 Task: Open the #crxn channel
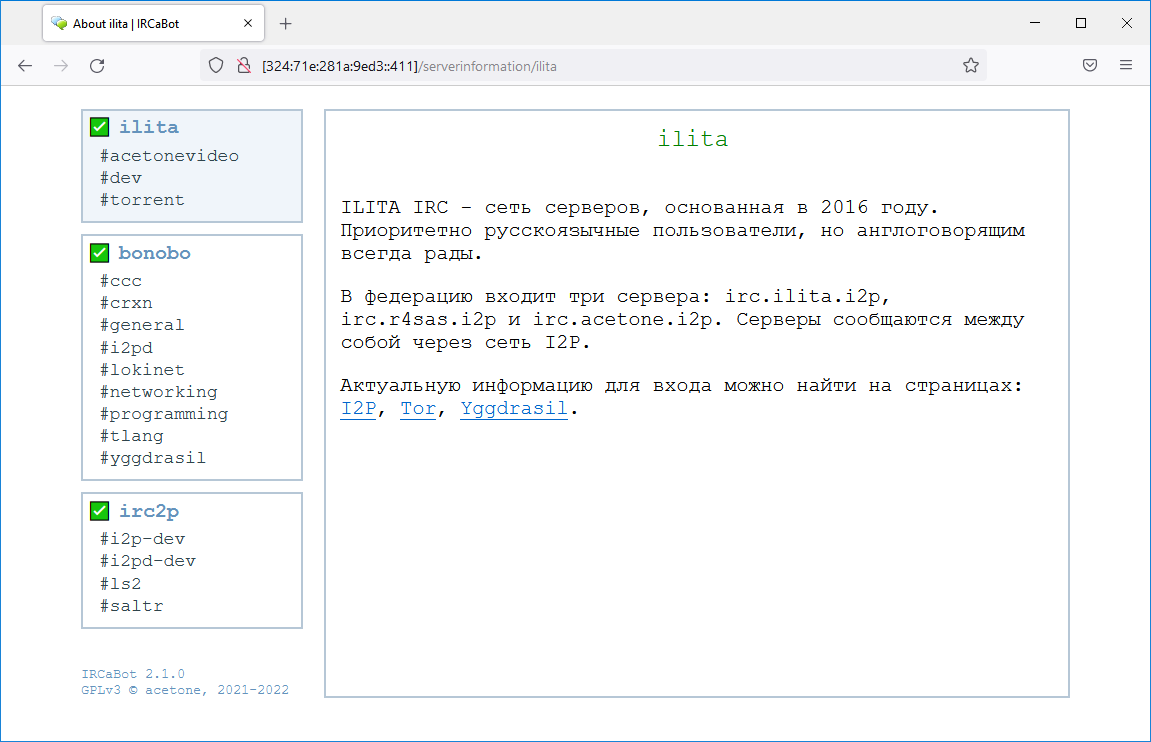[x=126, y=302]
